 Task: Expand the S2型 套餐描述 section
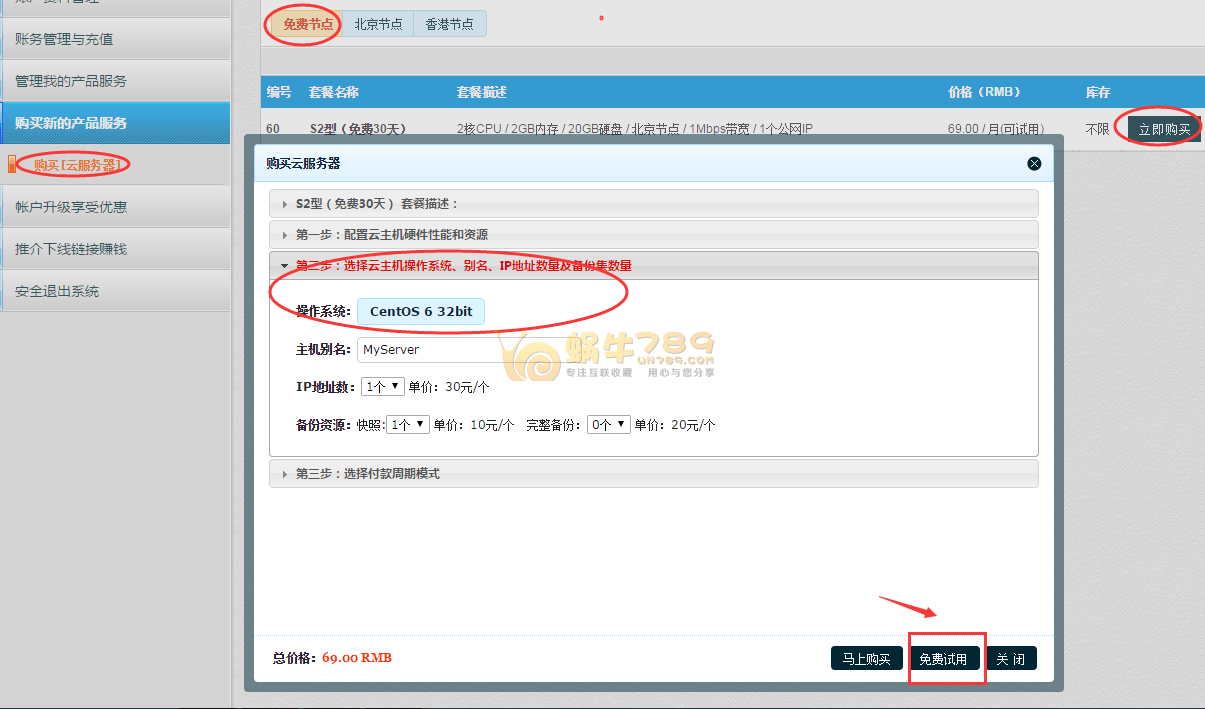pyautogui.click(x=654, y=203)
